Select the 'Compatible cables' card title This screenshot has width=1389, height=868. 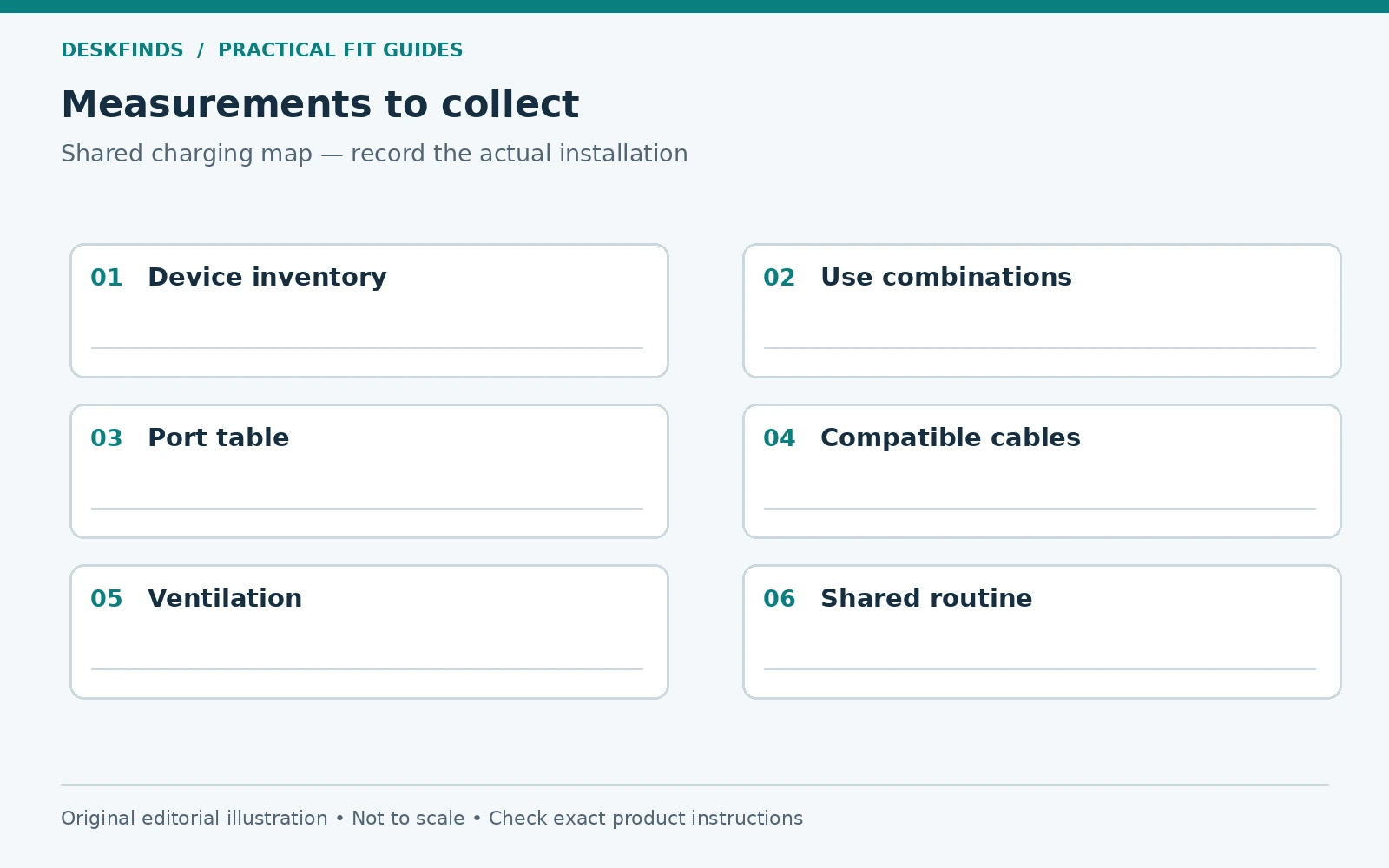tap(951, 437)
